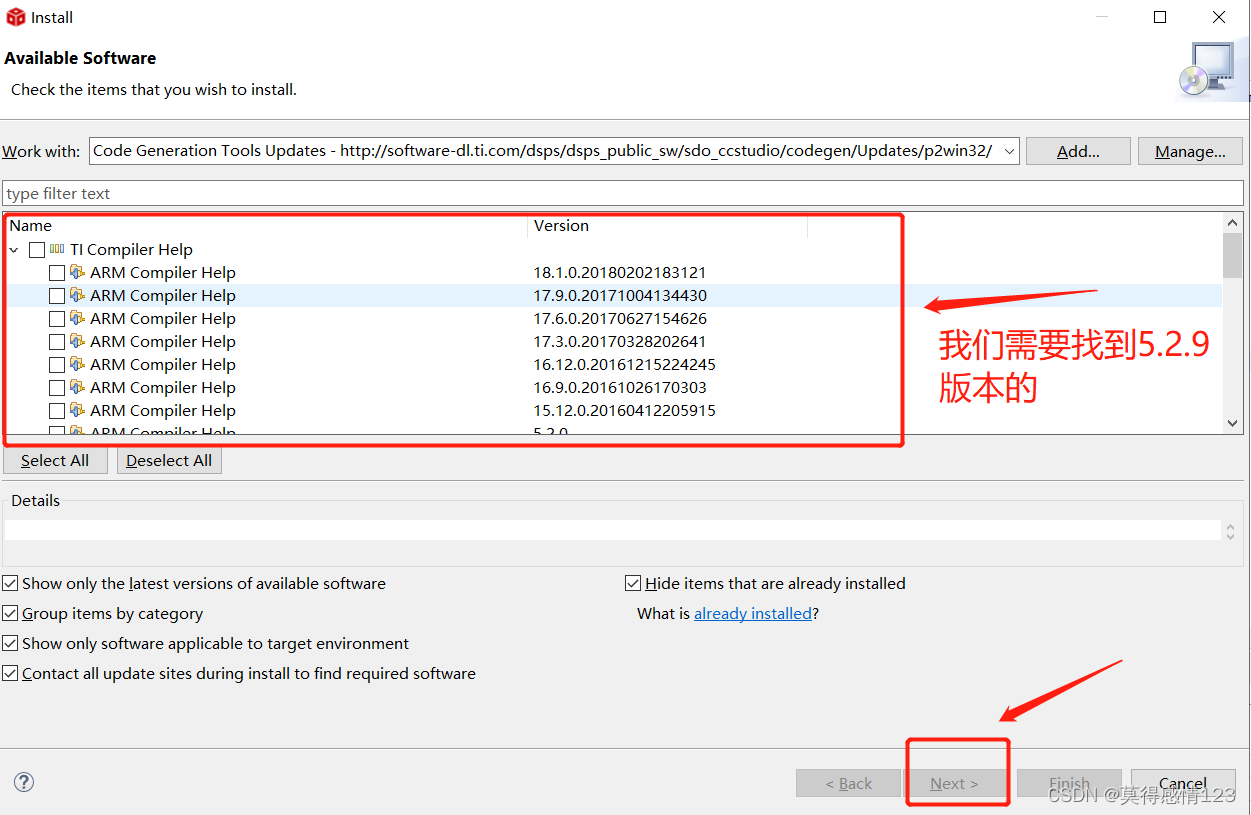The width and height of the screenshot is (1251, 815).
Task: Click version text 16.9.0.20161026170303
Action: pos(620,387)
